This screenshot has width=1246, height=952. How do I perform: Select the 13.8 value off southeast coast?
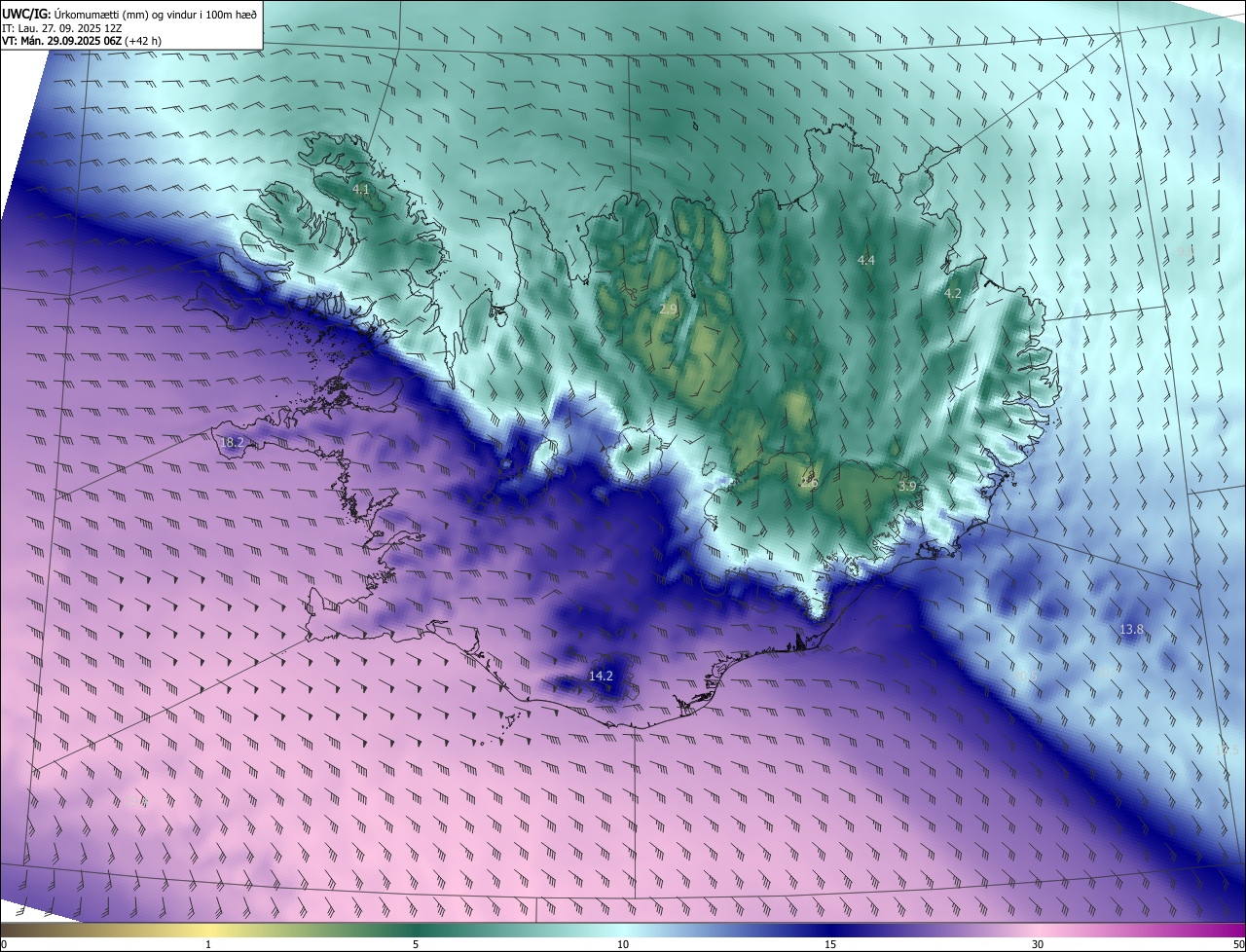[x=1131, y=630]
